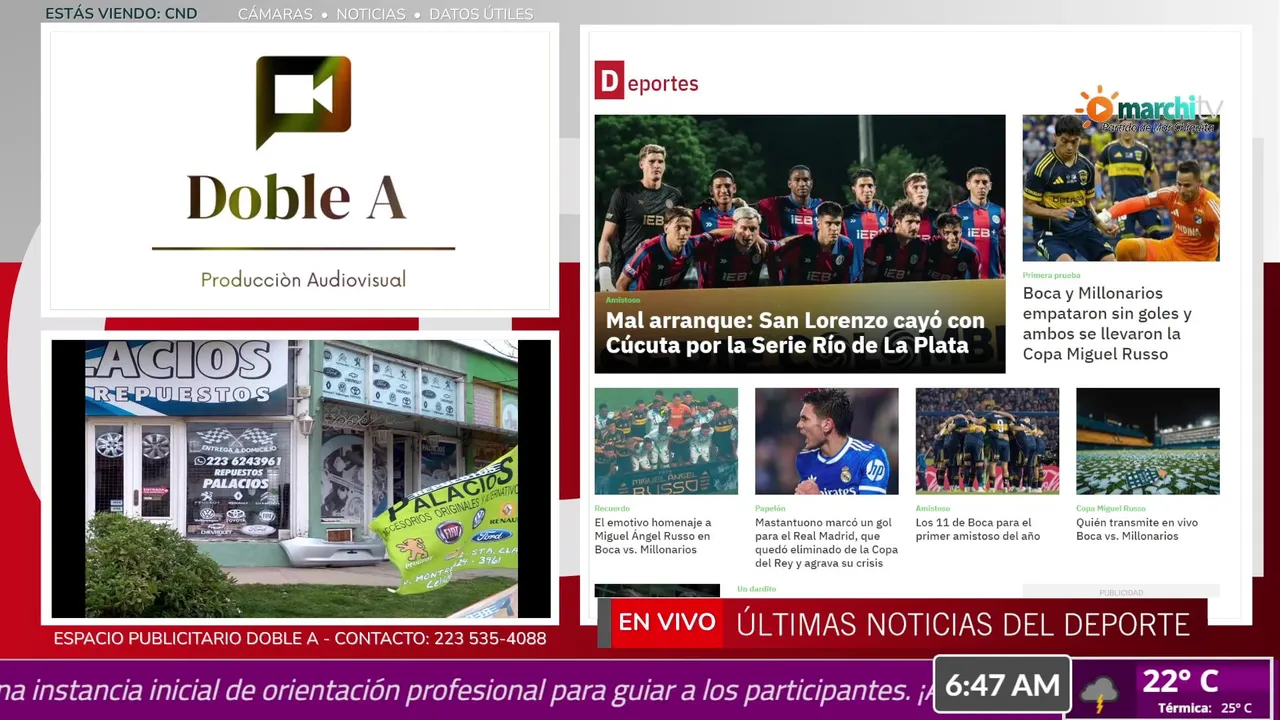Image resolution: width=1280 pixels, height=720 pixels.
Task: Click the Papelón category tag
Action: click(x=770, y=509)
